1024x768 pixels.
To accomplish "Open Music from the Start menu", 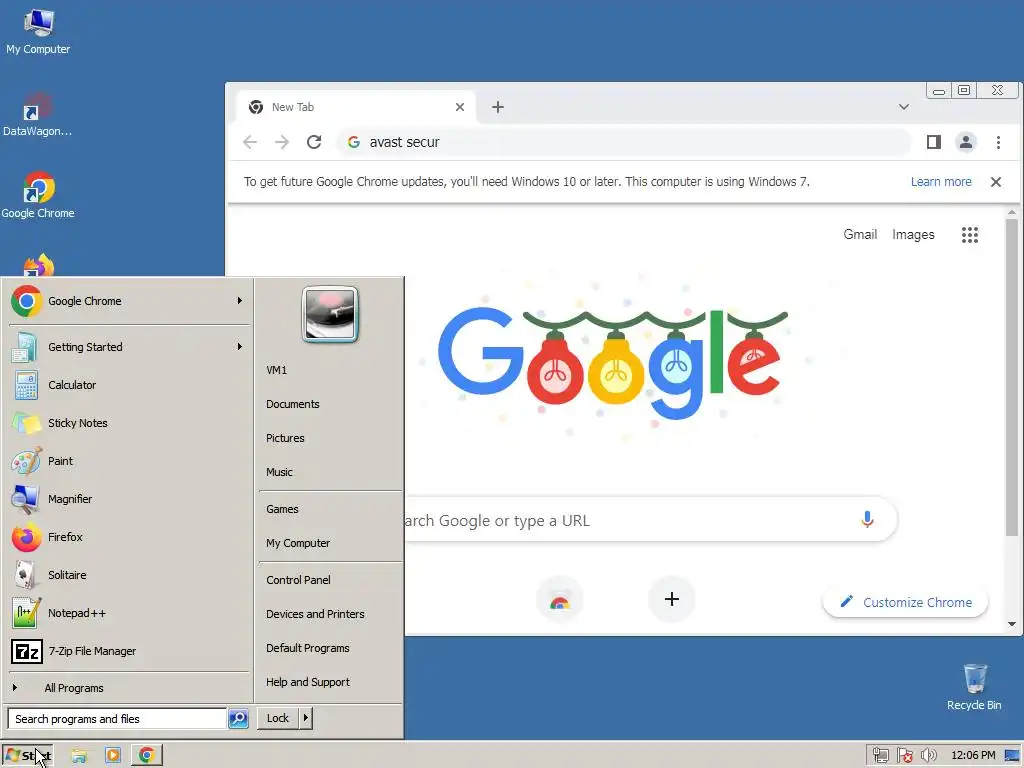I will click(330, 472).
